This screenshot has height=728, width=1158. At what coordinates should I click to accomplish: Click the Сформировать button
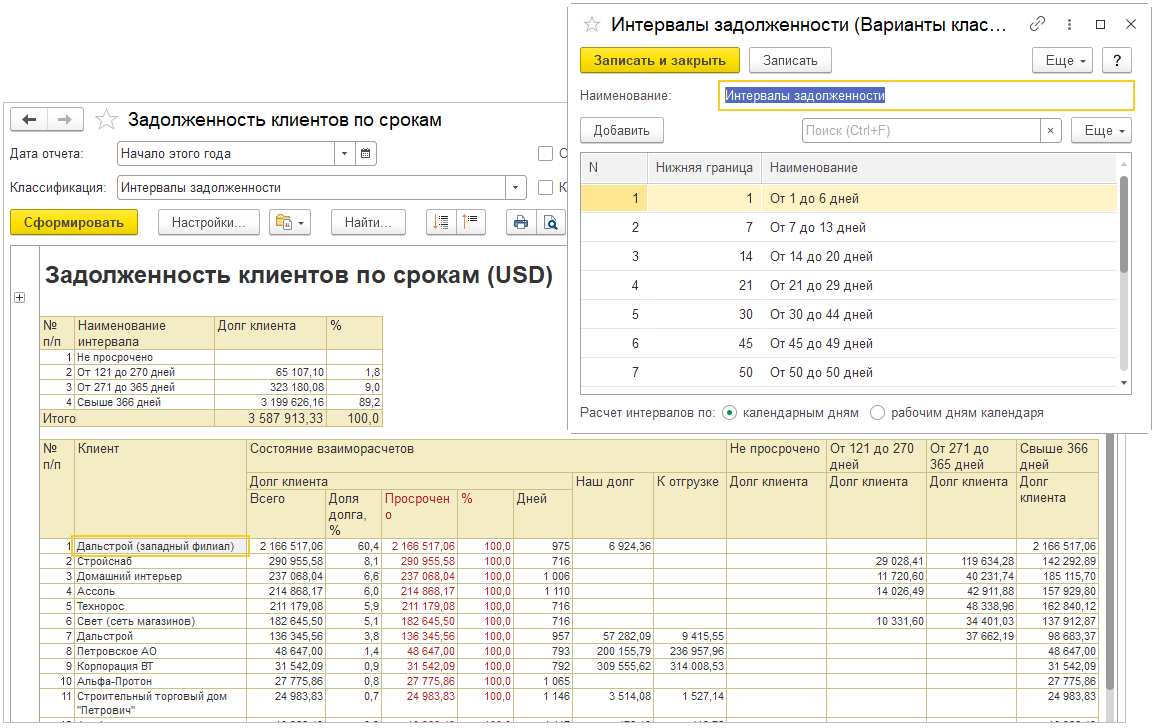point(73,222)
